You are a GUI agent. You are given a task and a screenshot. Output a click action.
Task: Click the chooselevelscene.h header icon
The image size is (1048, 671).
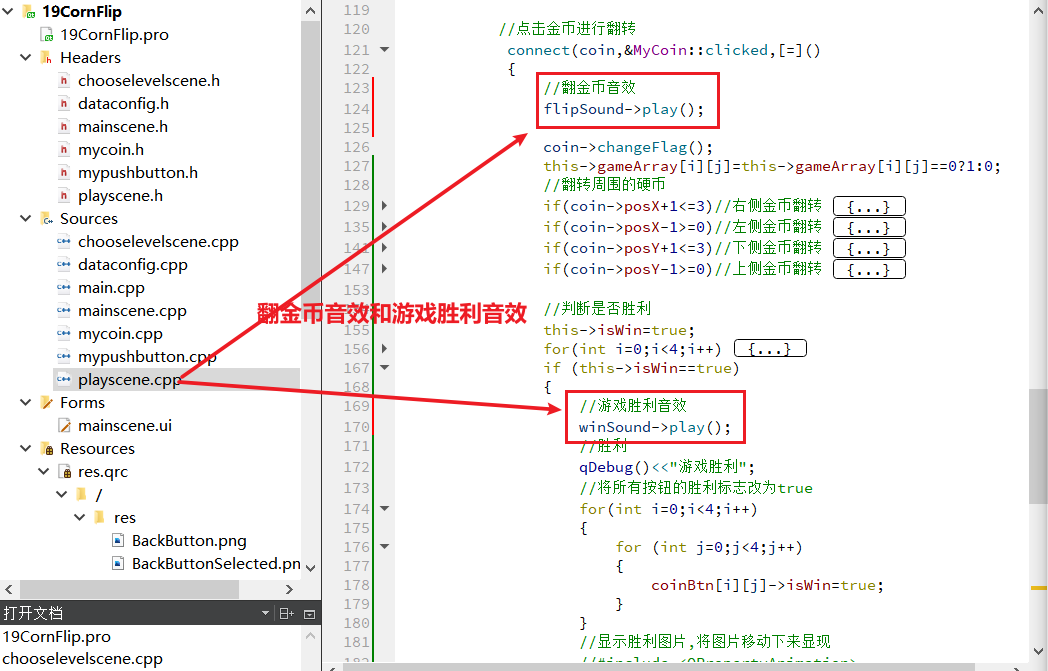[x=64, y=81]
